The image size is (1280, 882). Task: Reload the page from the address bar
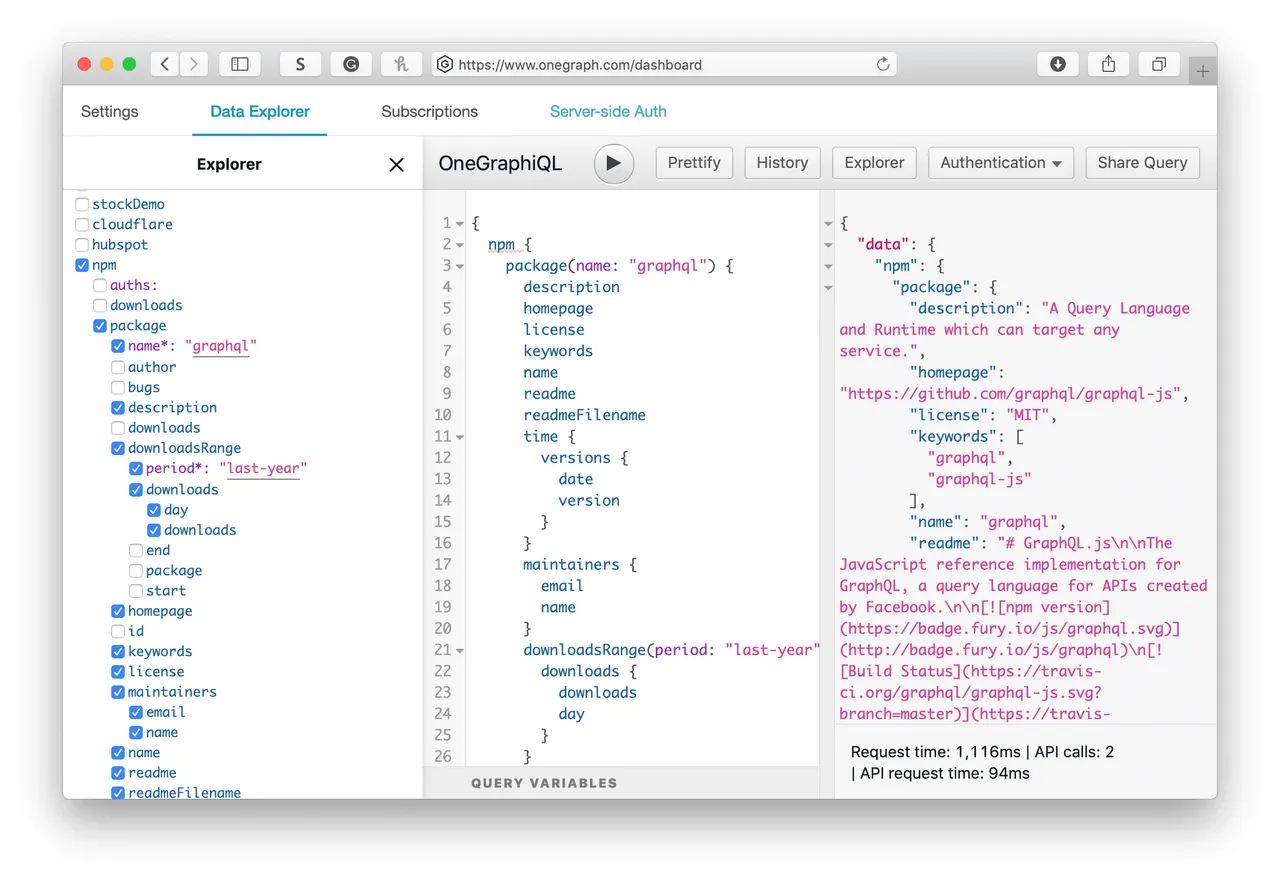click(x=883, y=64)
